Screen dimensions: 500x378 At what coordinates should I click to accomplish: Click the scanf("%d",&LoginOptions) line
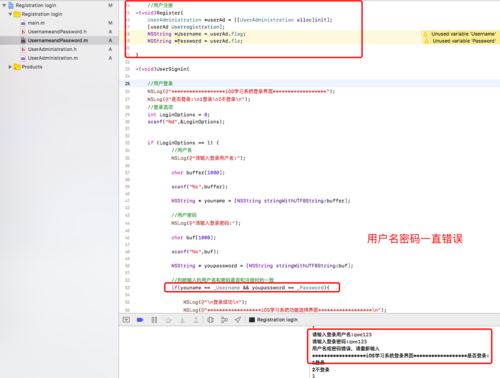click(x=186, y=122)
